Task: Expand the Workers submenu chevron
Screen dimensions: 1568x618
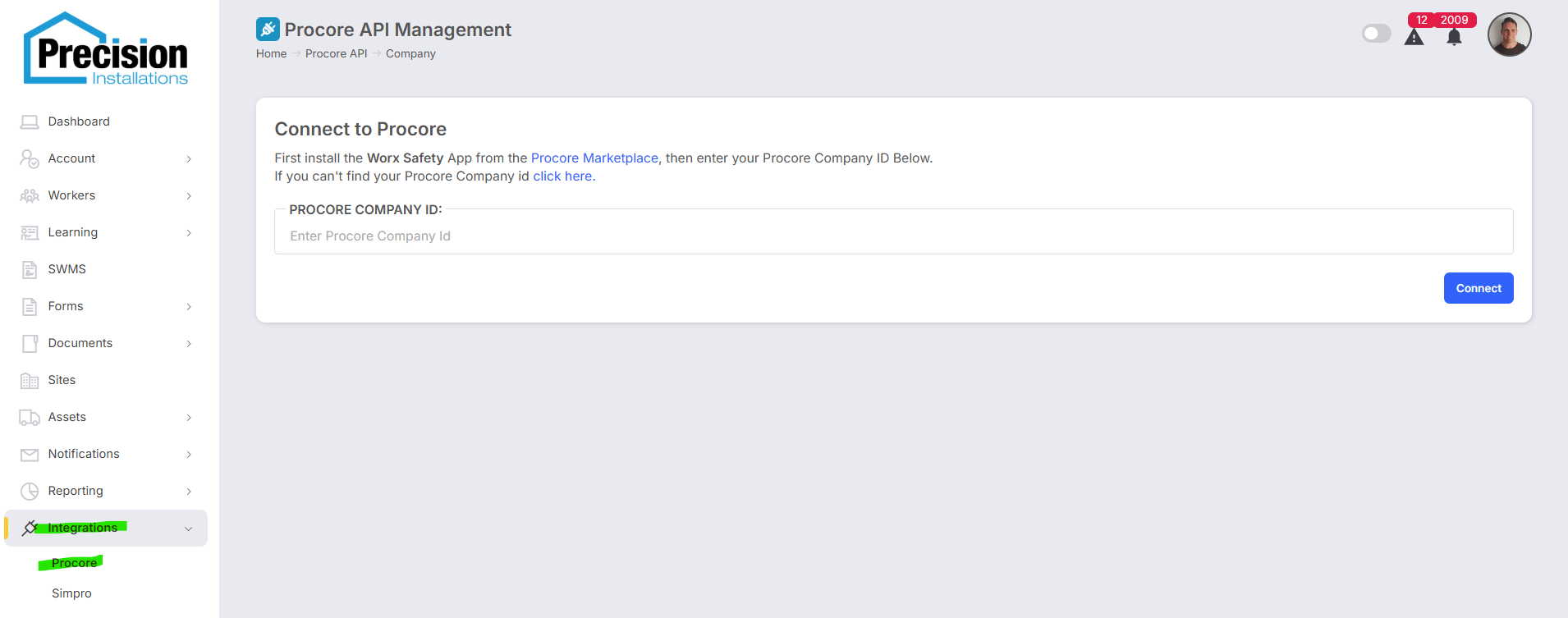Action: click(189, 196)
